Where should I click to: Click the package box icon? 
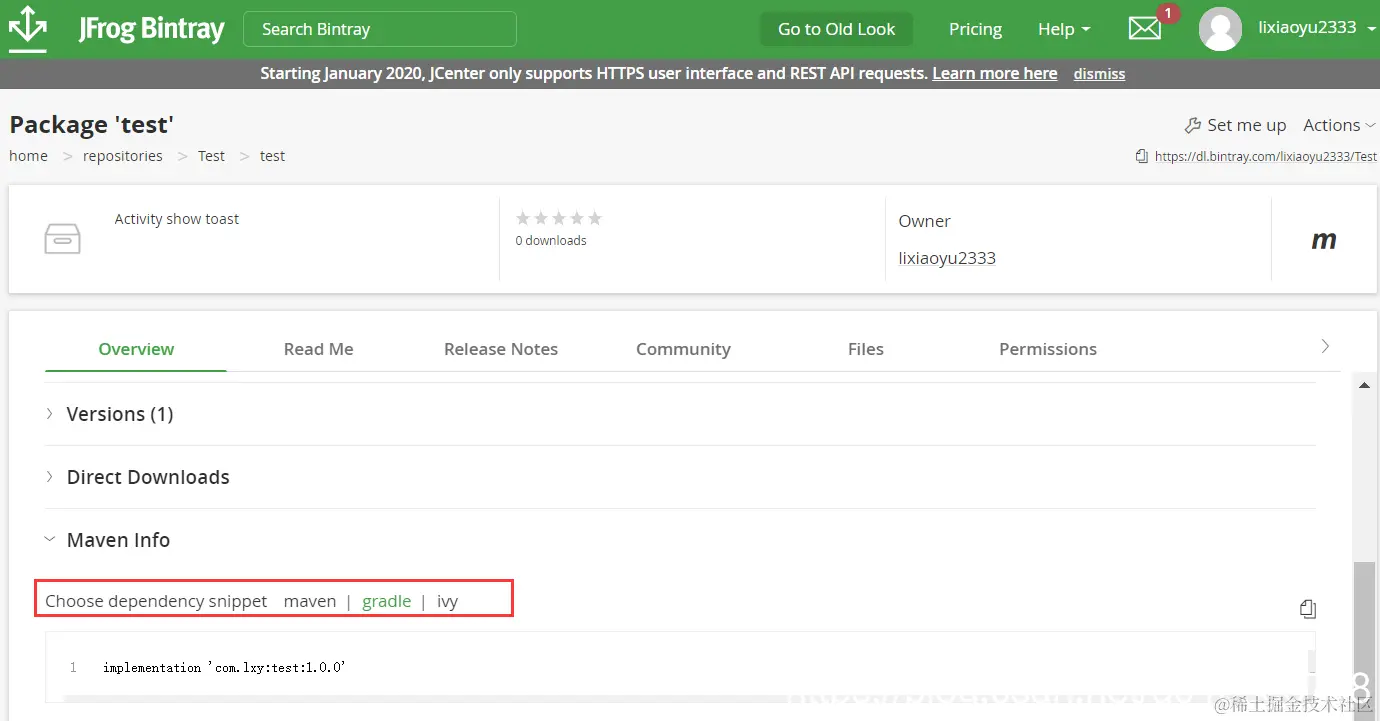[x=62, y=239]
